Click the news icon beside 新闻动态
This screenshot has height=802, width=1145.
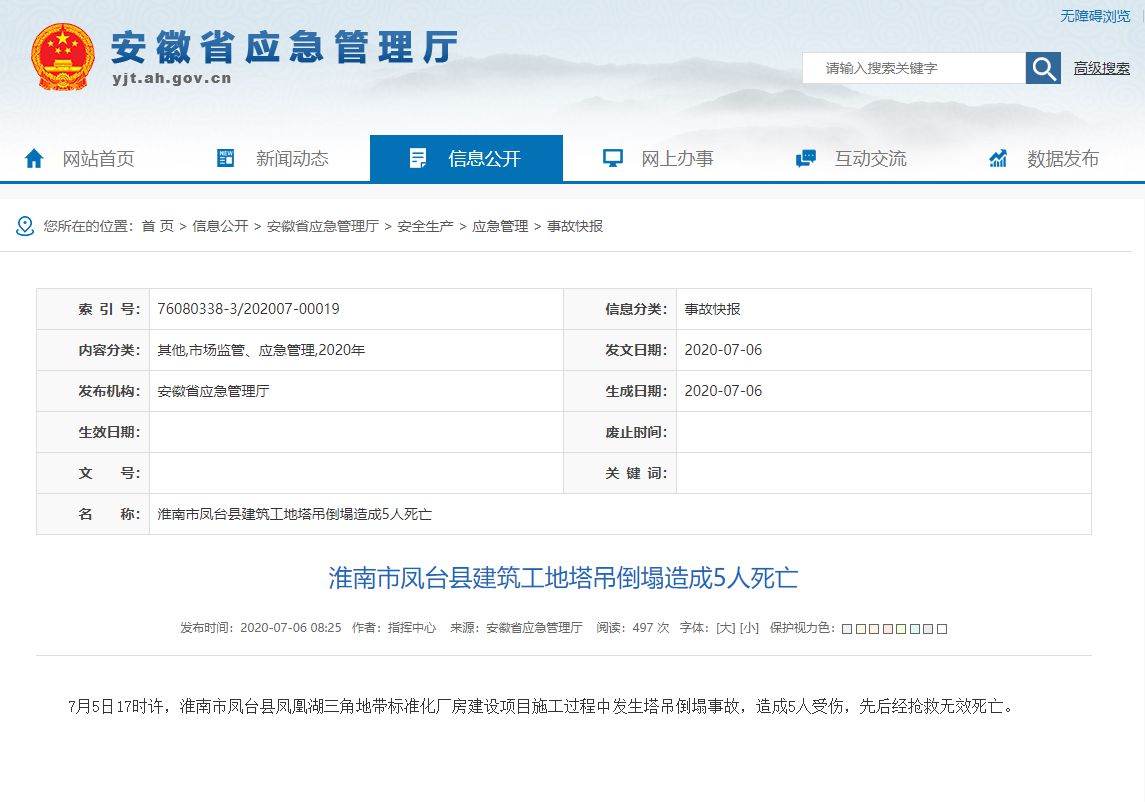[x=226, y=158]
